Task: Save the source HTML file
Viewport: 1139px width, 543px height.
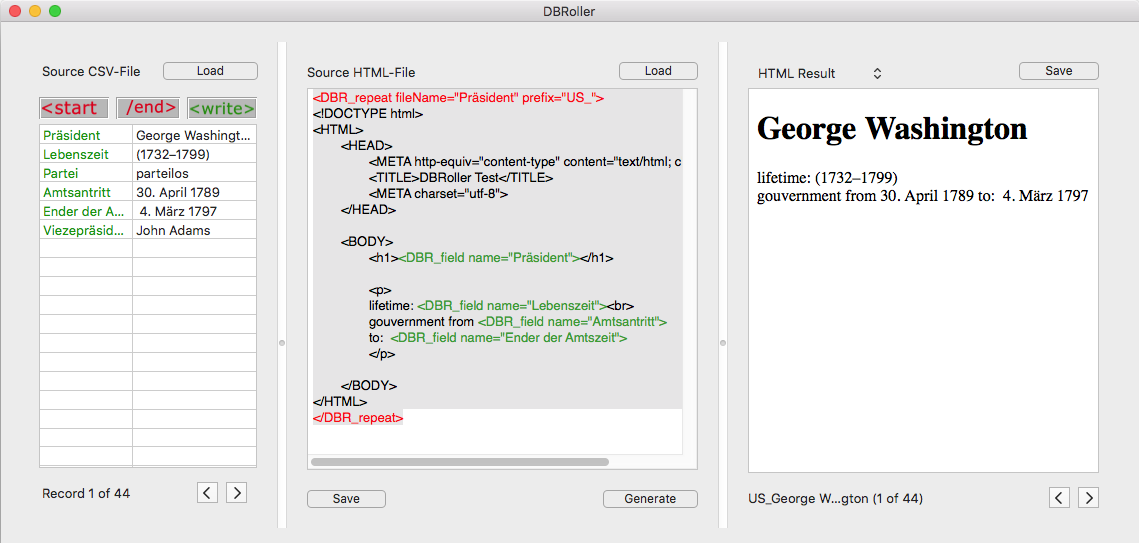Action: click(346, 499)
